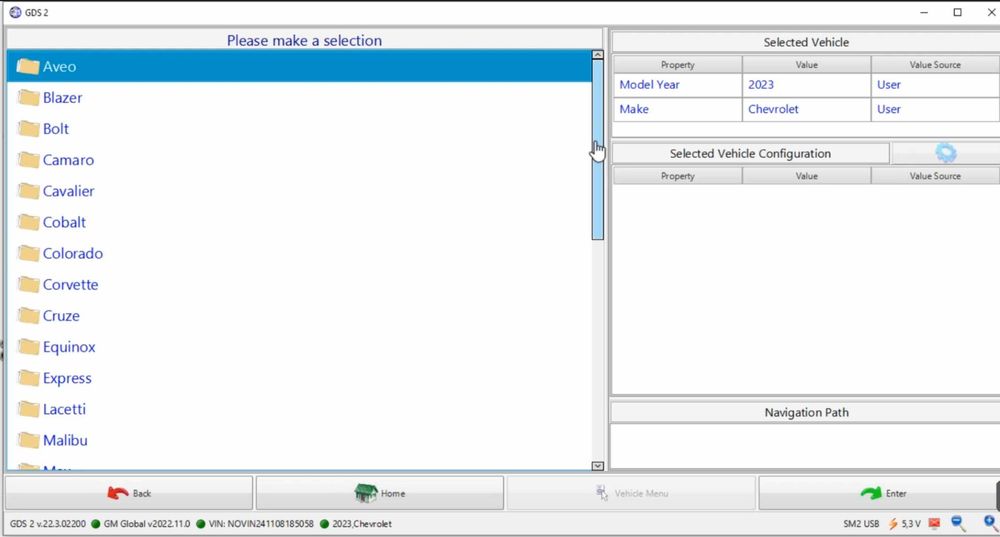Confirm selection with Enter button
The width and height of the screenshot is (1000, 537).
(879, 493)
